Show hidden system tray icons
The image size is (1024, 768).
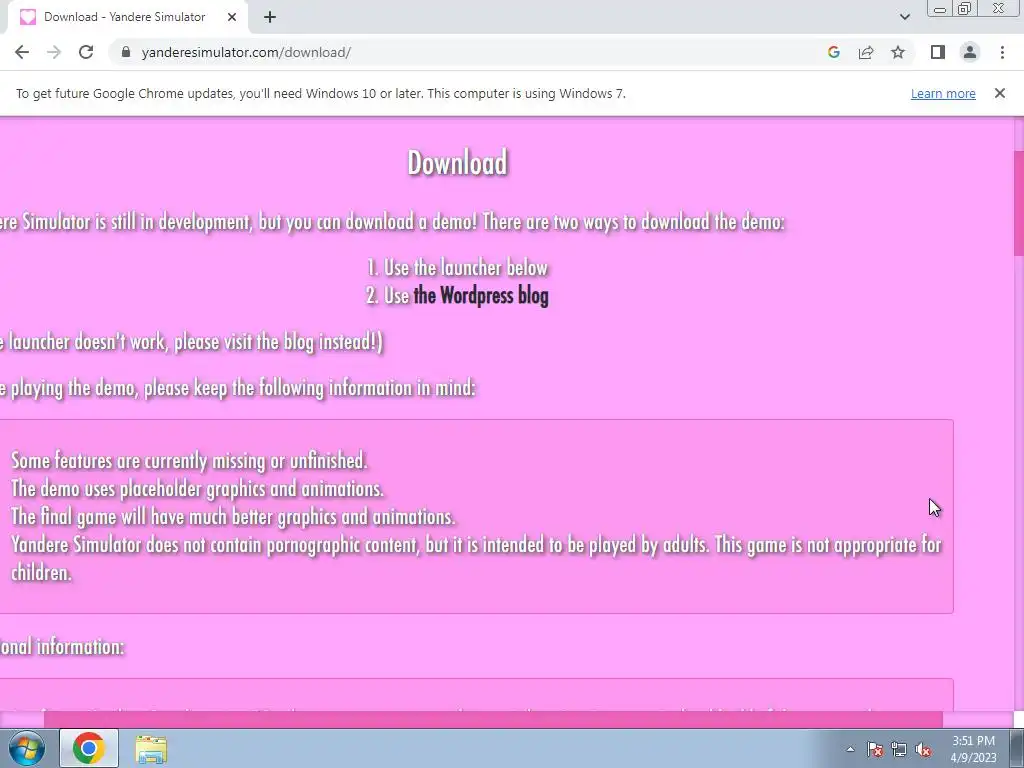pos(850,749)
